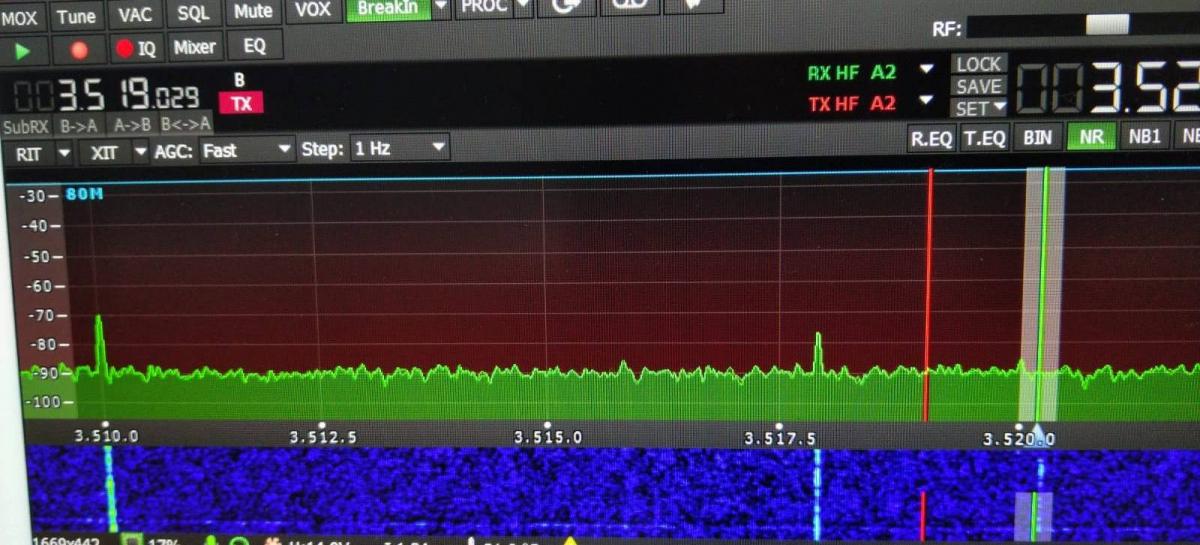Start recording with the red record button
The image size is (1200, 545).
pyautogui.click(x=79, y=49)
